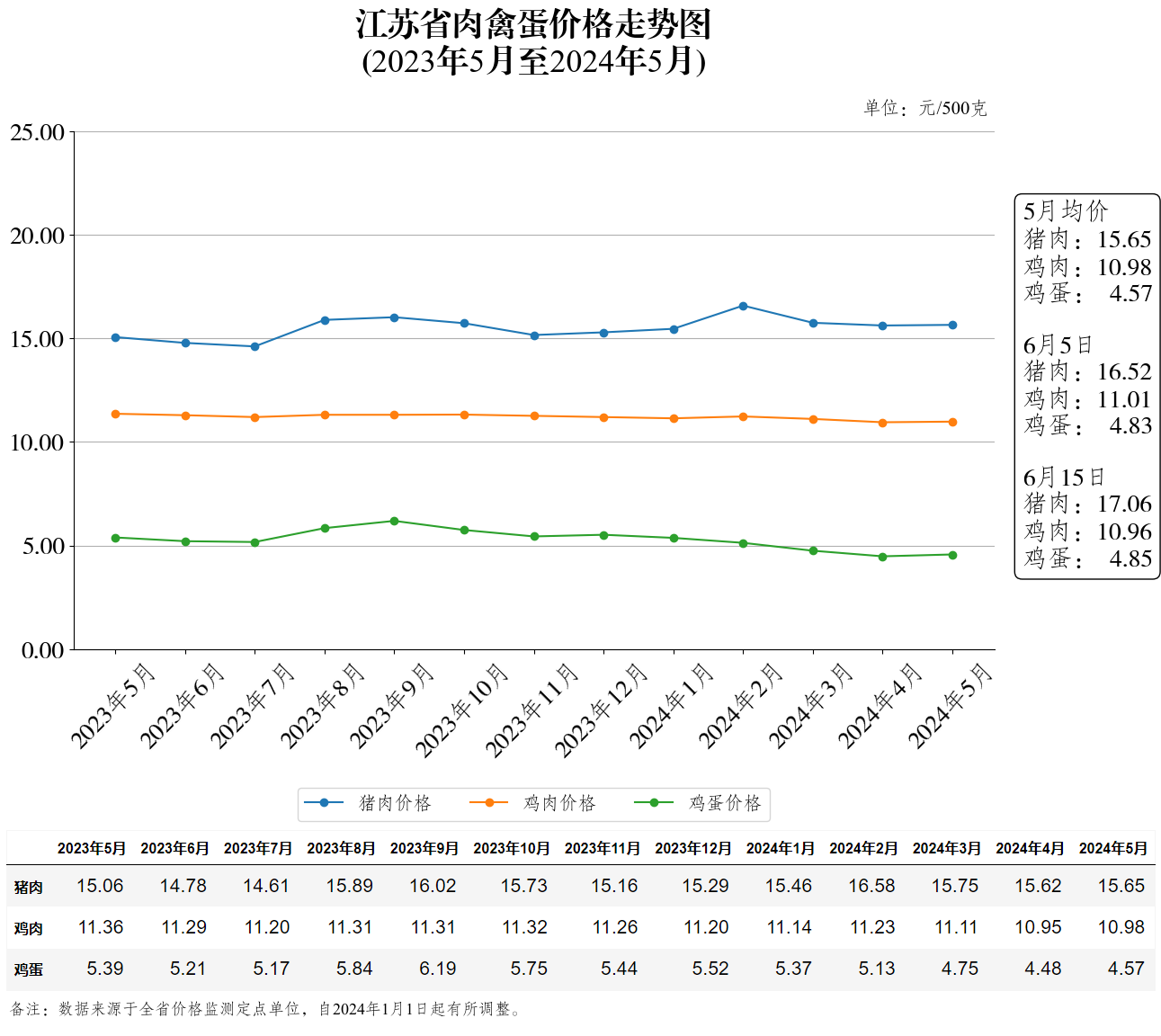Click the 6月15日 heading in the side box

[x=1063, y=477]
